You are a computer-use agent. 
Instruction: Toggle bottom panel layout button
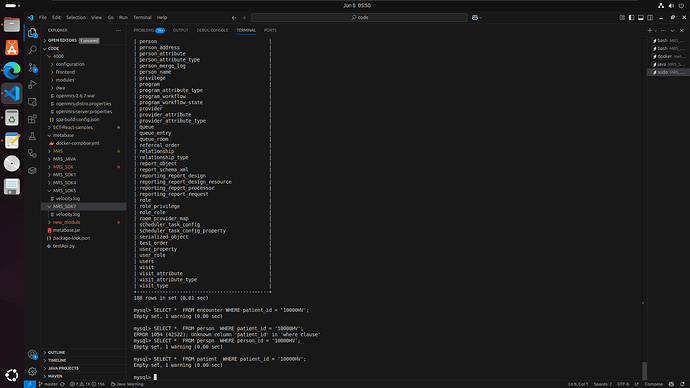click(x=641, y=18)
